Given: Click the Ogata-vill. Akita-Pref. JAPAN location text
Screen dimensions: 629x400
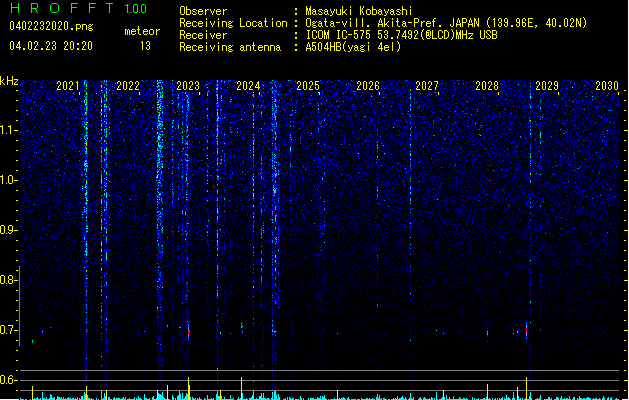Looking at the screenshot, I should [446, 23].
